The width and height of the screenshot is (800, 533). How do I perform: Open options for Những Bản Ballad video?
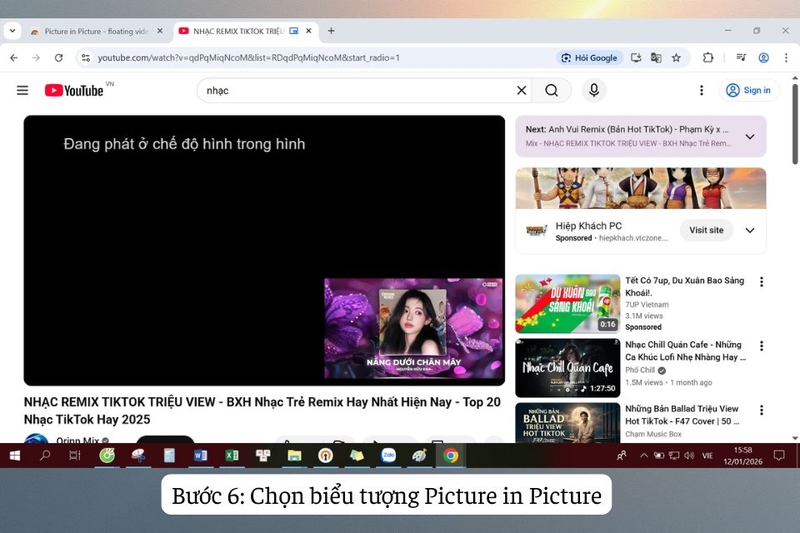click(761, 410)
